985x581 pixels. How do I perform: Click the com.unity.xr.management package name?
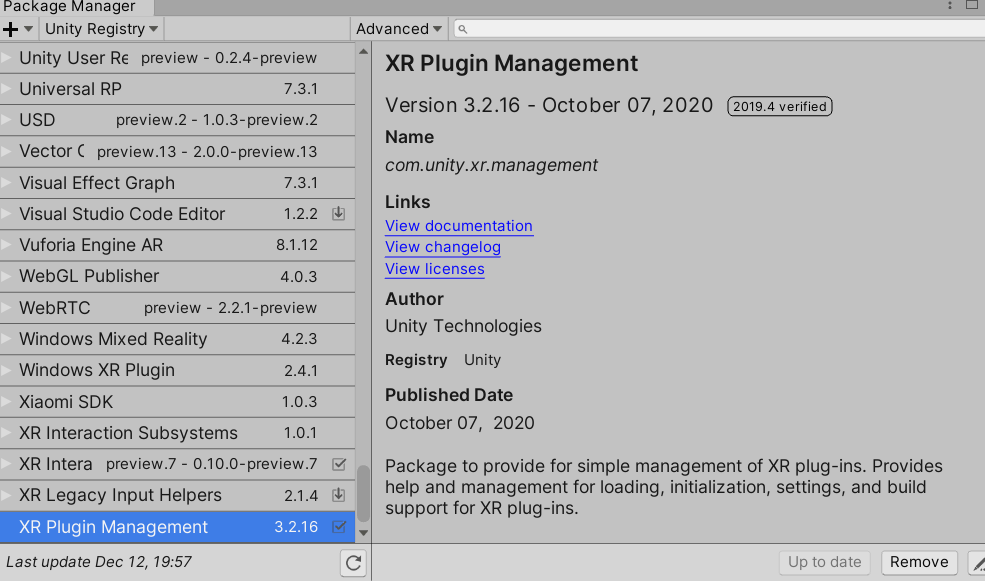click(491, 165)
